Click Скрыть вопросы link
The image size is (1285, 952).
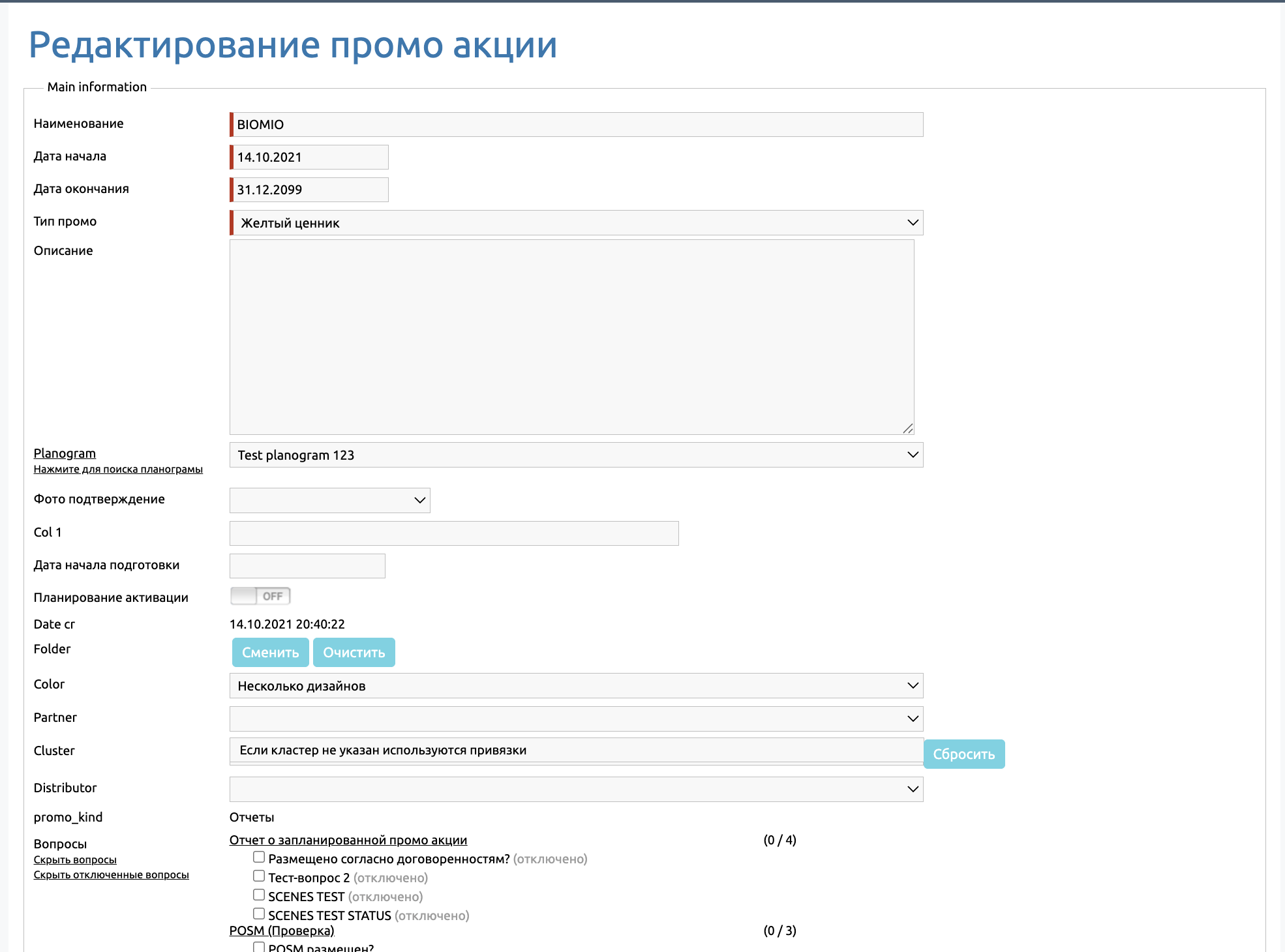tap(75, 860)
